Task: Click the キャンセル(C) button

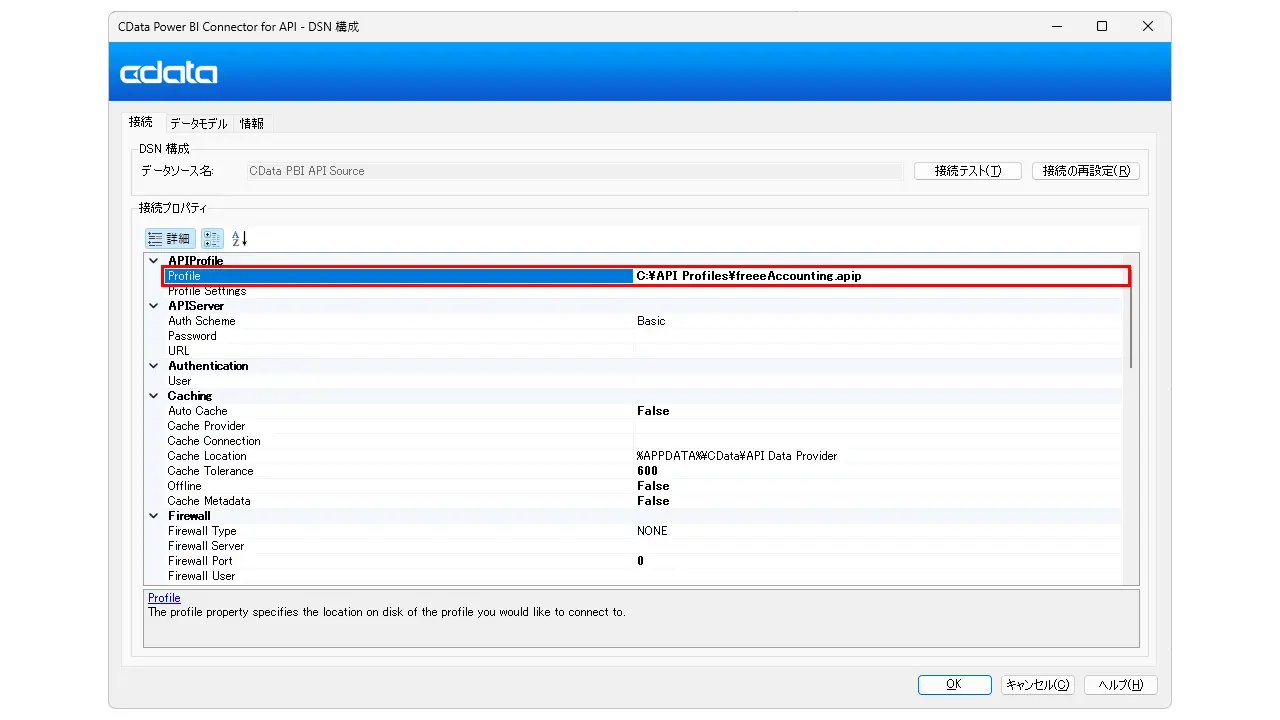Action: click(x=1037, y=685)
